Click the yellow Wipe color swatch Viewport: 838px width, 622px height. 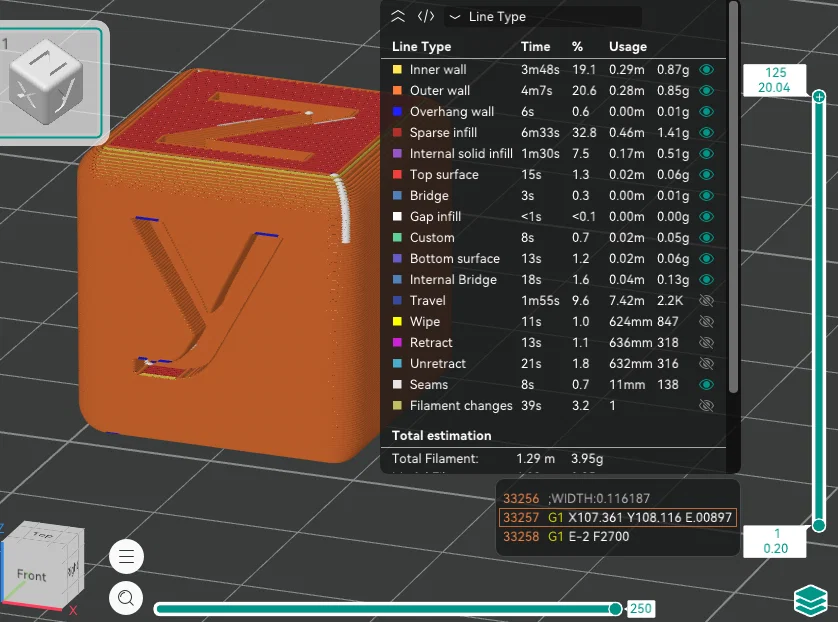pos(397,322)
